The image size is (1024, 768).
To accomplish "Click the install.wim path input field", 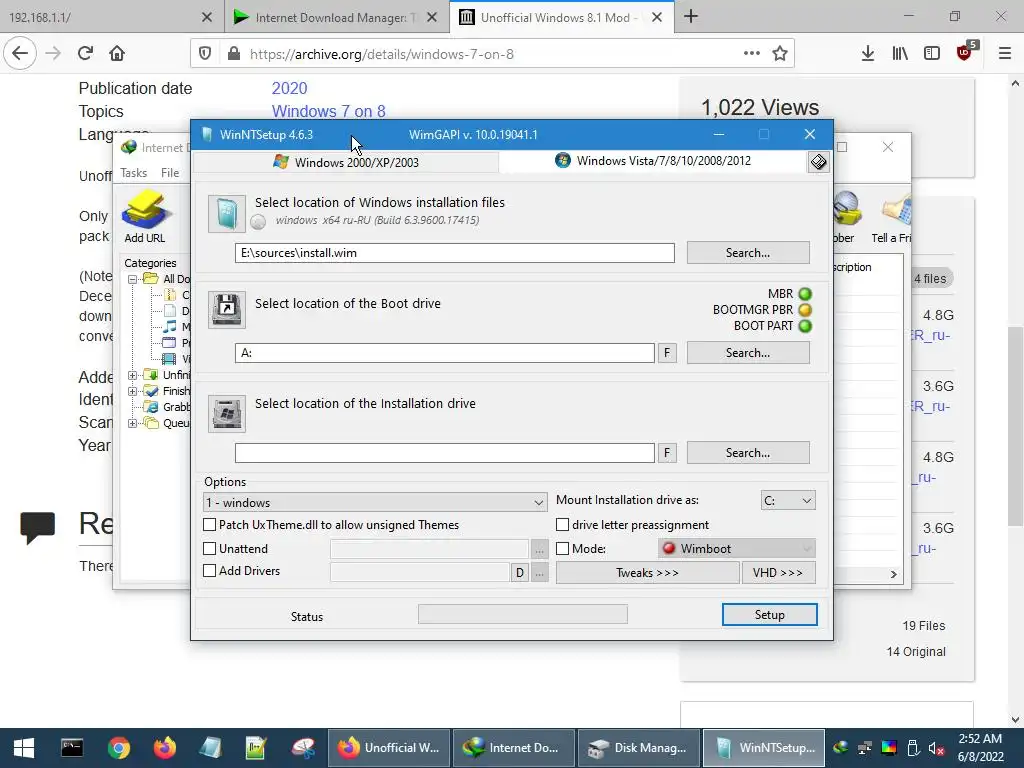I will pos(455,253).
